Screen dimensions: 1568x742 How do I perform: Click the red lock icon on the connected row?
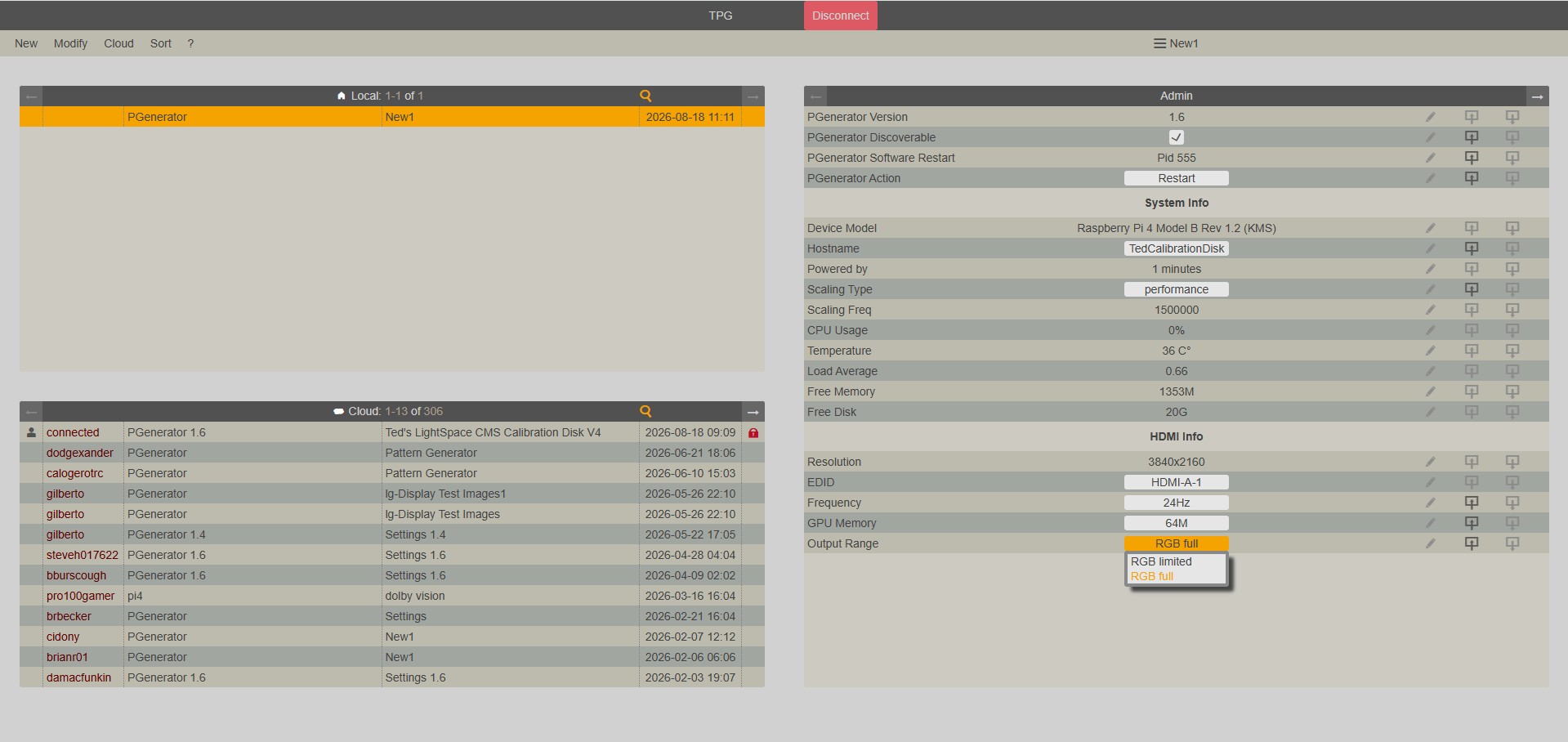753,433
